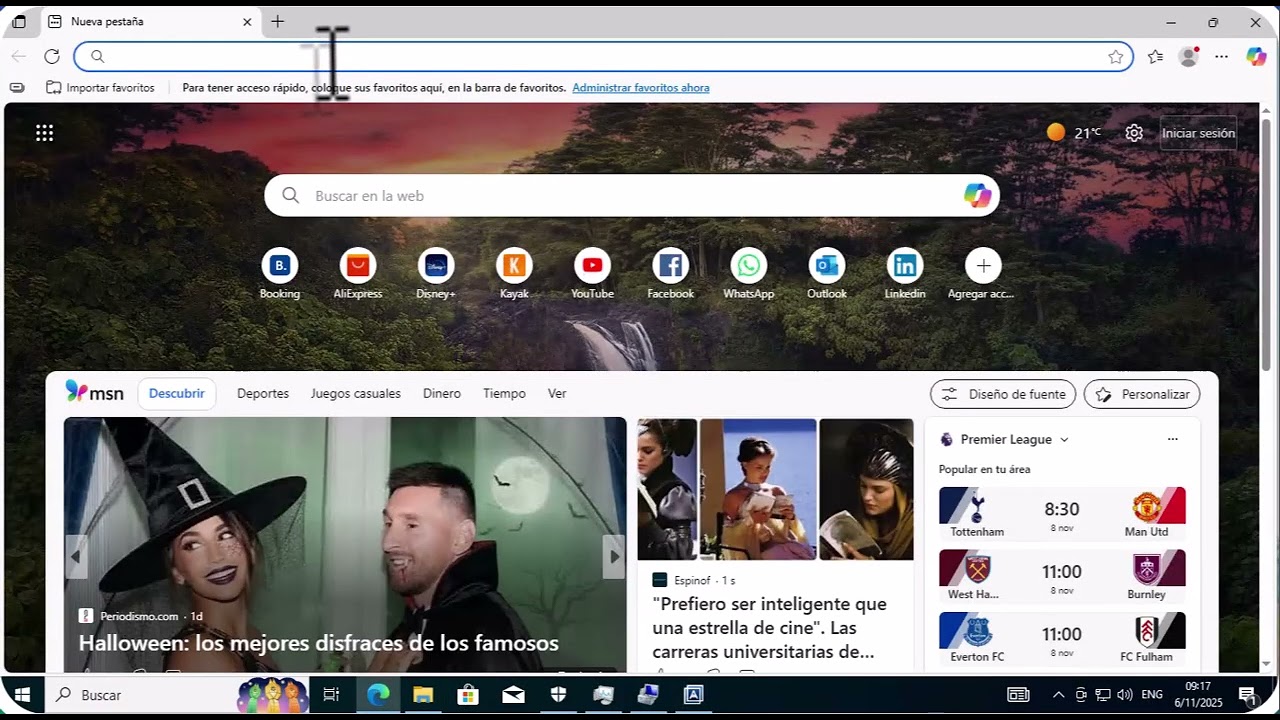Open Microsoft Store from the taskbar
This screenshot has height=720, width=1280.
468,695
